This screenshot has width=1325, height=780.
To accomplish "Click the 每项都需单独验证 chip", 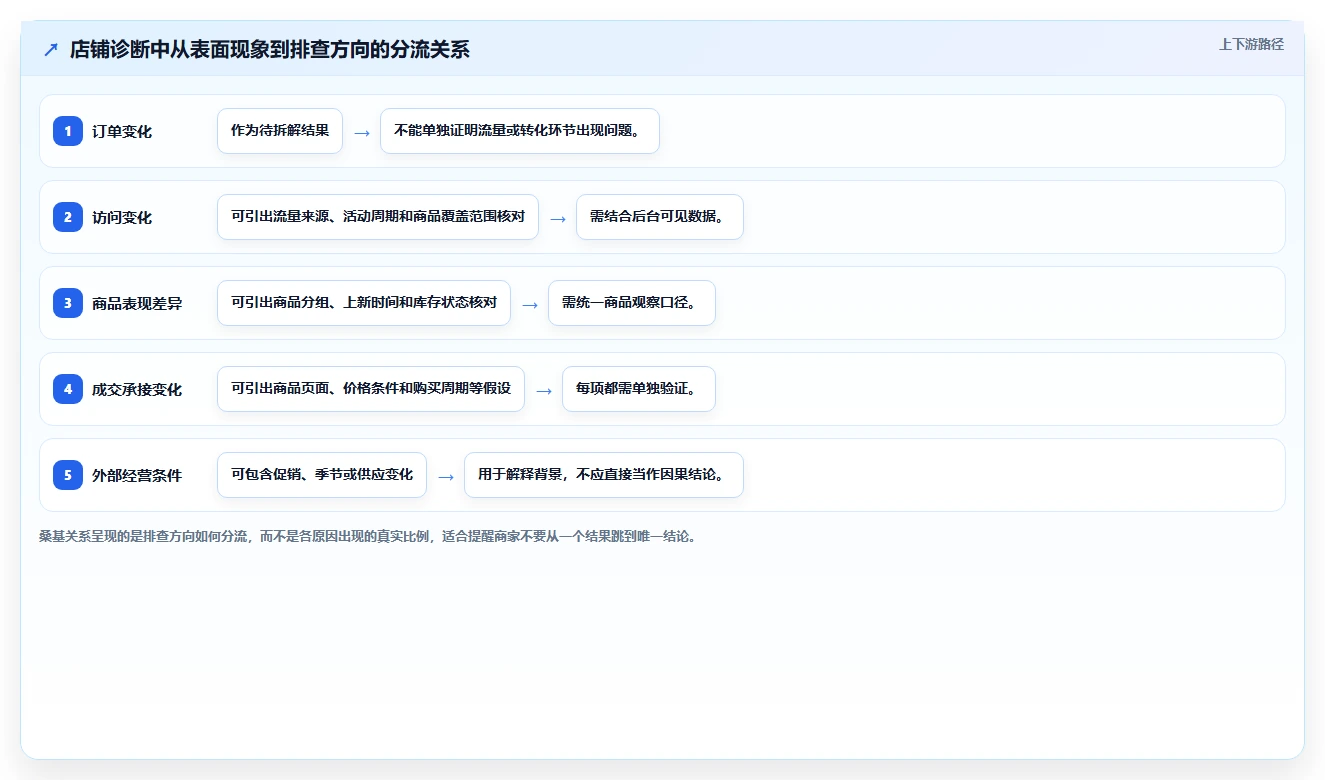I will [x=639, y=389].
